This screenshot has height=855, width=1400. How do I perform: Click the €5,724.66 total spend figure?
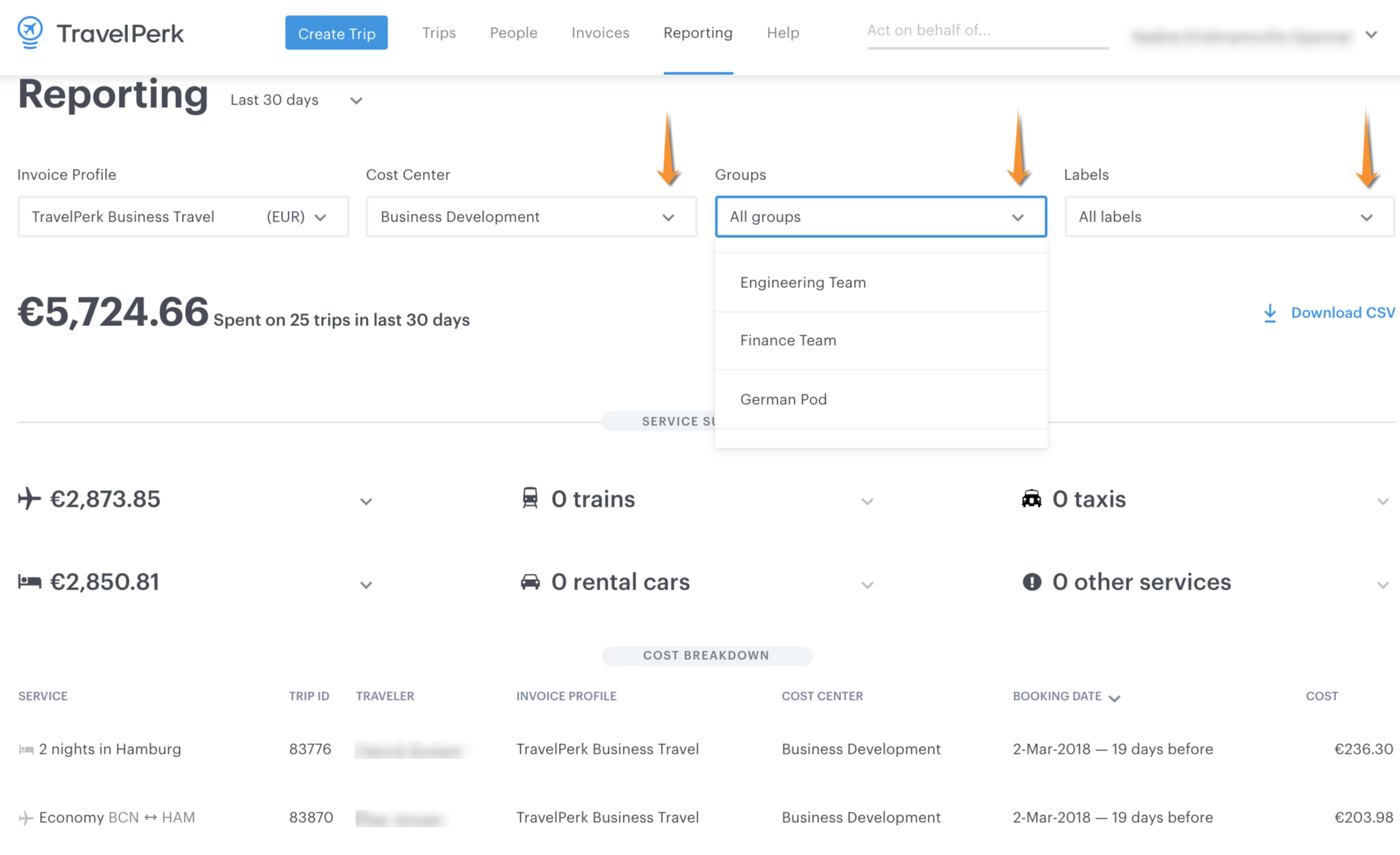pos(112,312)
